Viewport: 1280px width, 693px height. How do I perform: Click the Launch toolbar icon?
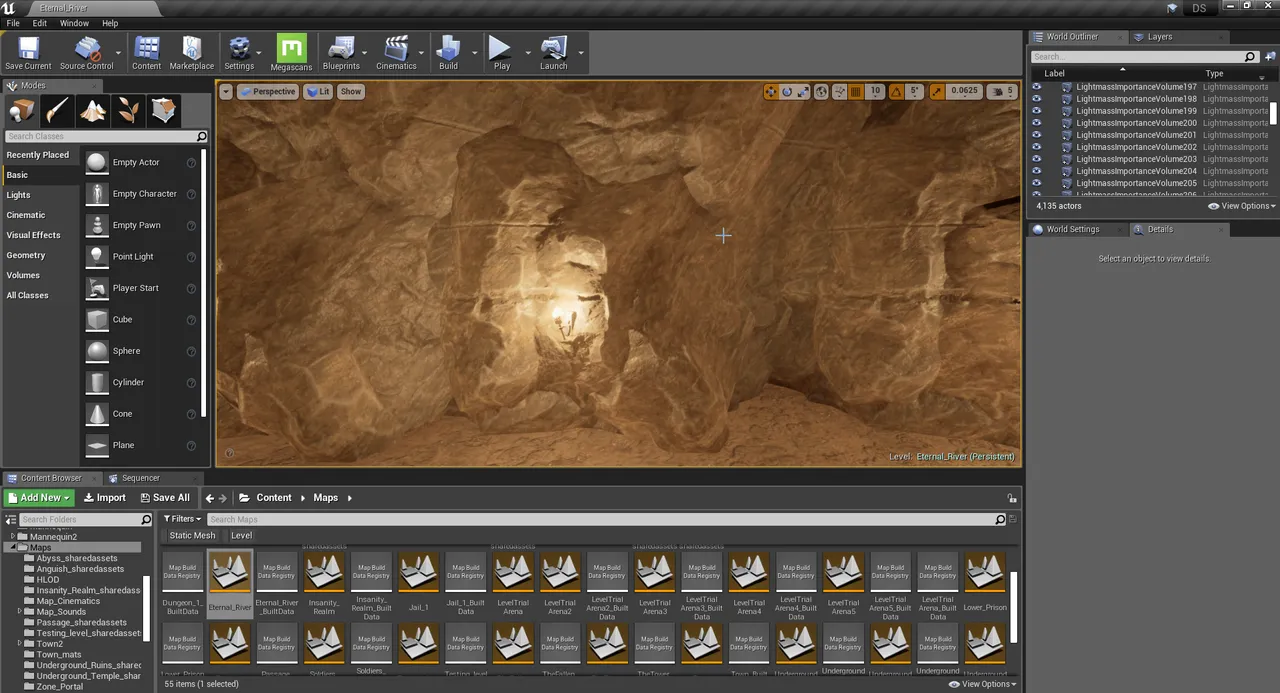[x=553, y=52]
